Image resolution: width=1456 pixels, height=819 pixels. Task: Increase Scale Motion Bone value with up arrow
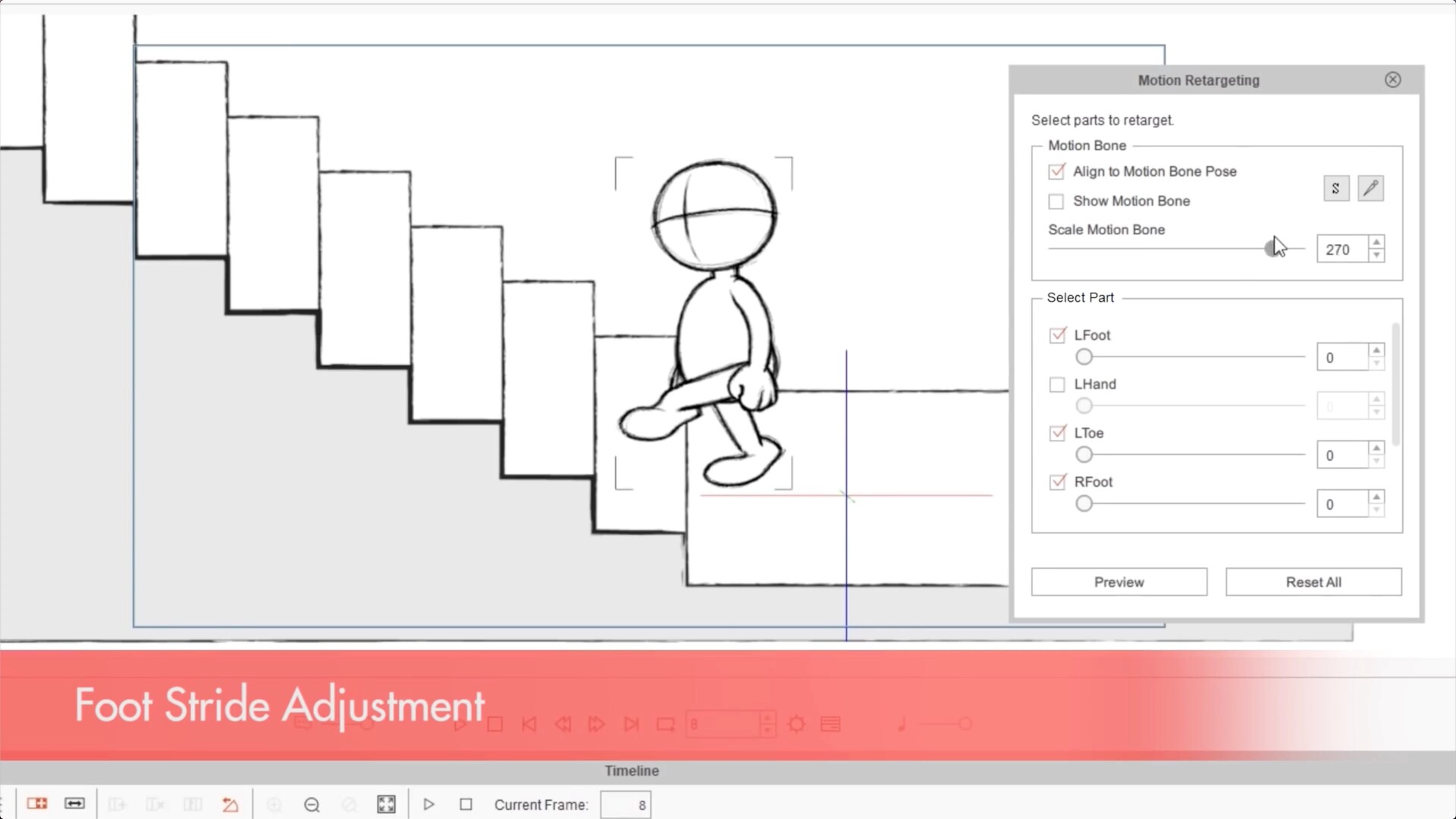[1376, 243]
